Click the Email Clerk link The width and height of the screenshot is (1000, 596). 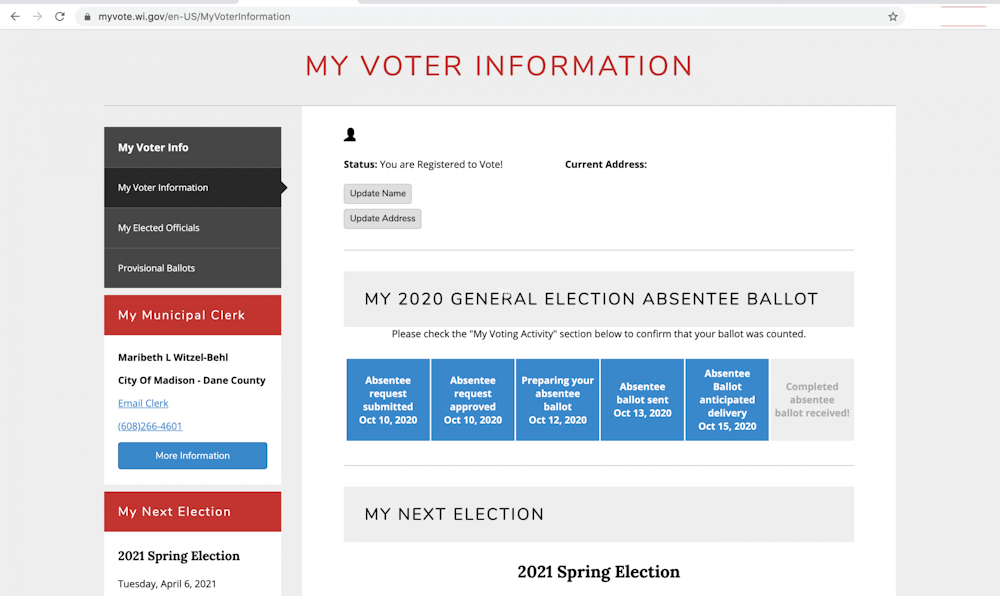click(x=143, y=403)
